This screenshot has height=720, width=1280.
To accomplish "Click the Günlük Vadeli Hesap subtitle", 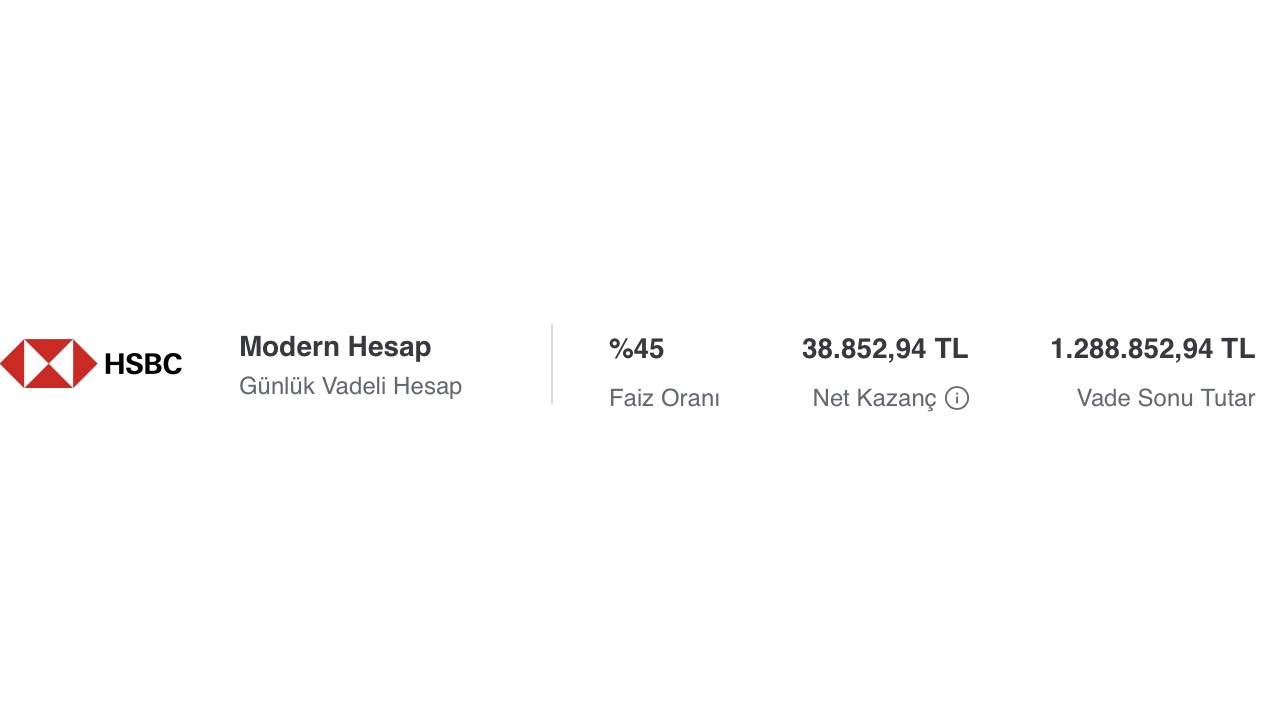I will click(350, 386).
